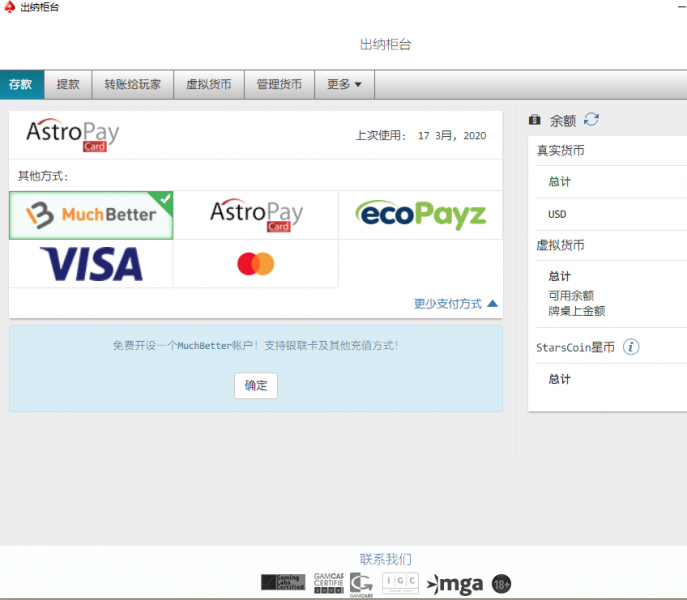Select VISA as payment method
This screenshot has height=600, width=687.
pos(91,264)
